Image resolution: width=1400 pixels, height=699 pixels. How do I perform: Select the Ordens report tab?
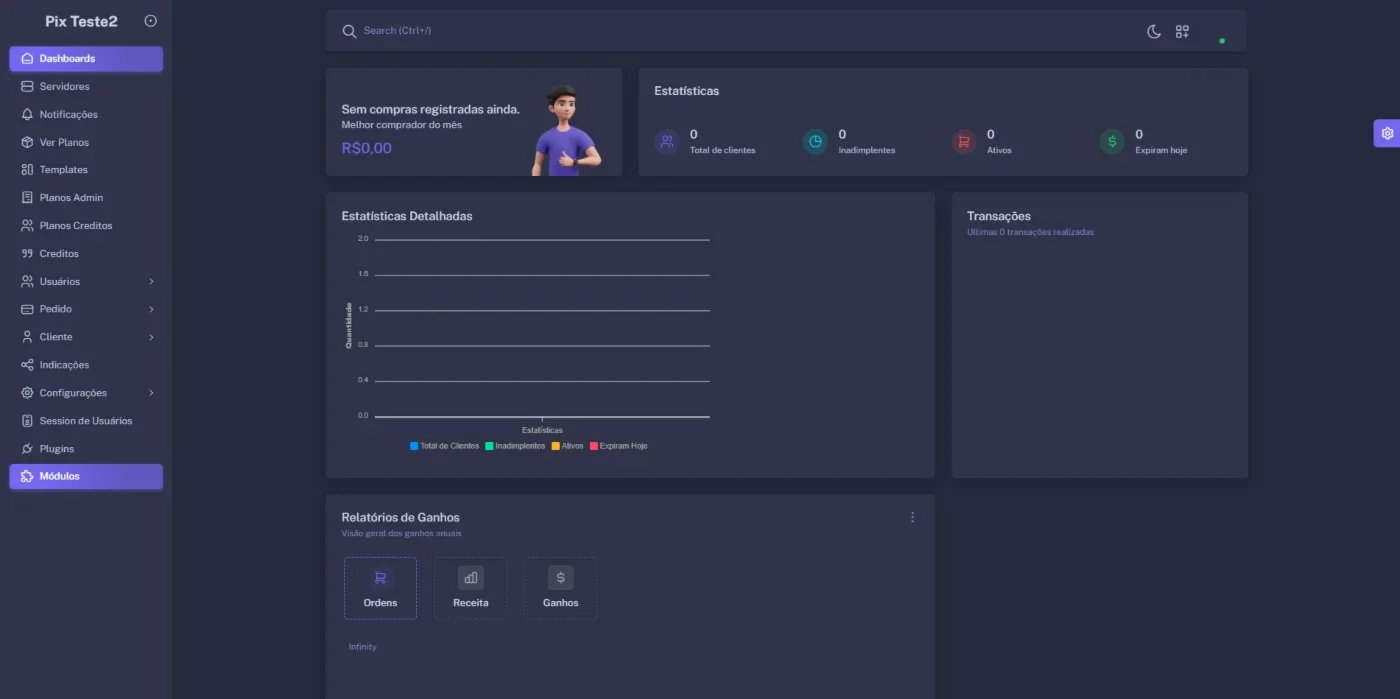pyautogui.click(x=380, y=588)
